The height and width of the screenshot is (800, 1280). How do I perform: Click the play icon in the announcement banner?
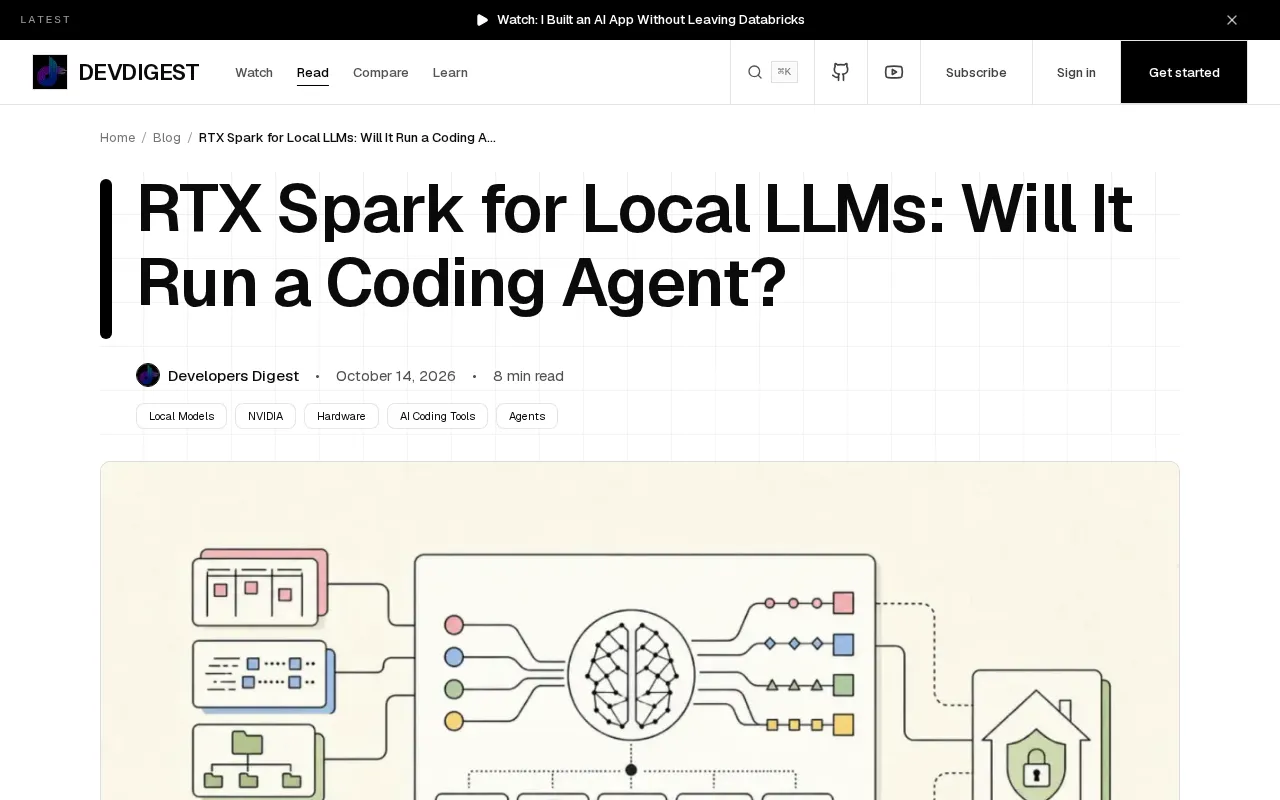(x=482, y=20)
